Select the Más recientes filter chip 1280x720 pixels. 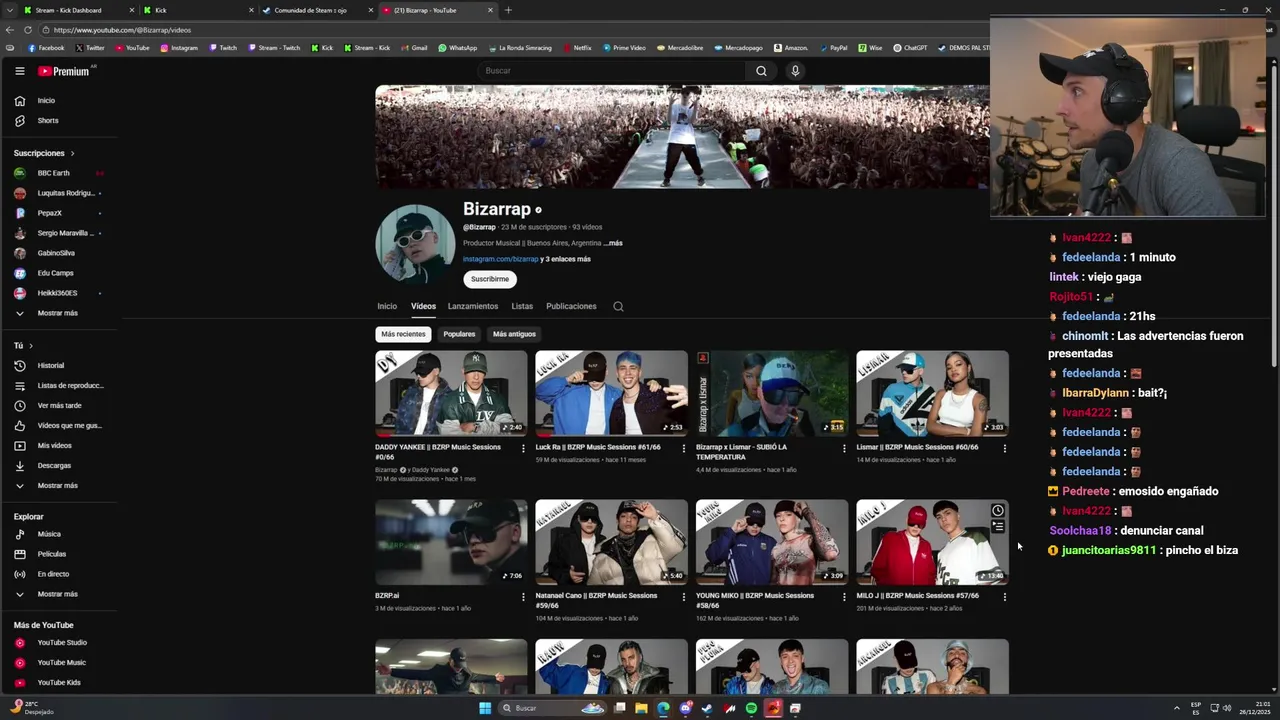(403, 334)
